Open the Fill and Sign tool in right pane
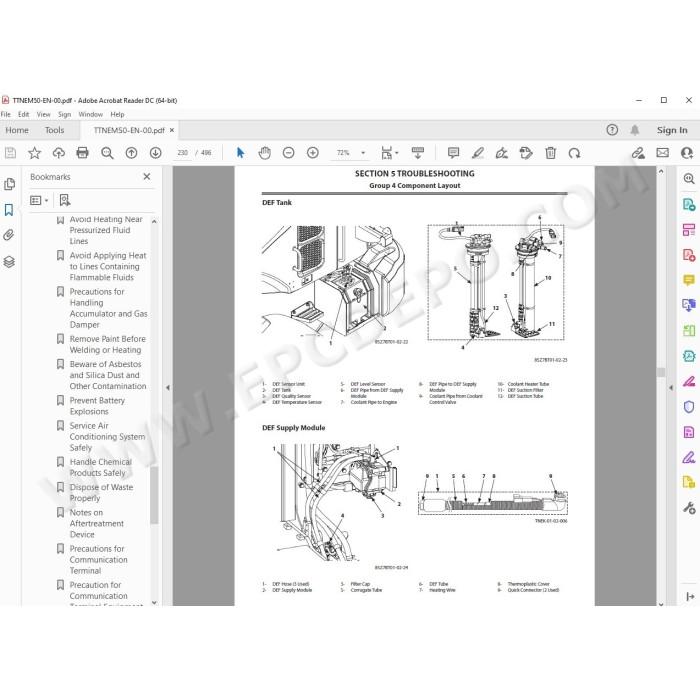The image size is (700, 700). pyautogui.click(x=689, y=458)
